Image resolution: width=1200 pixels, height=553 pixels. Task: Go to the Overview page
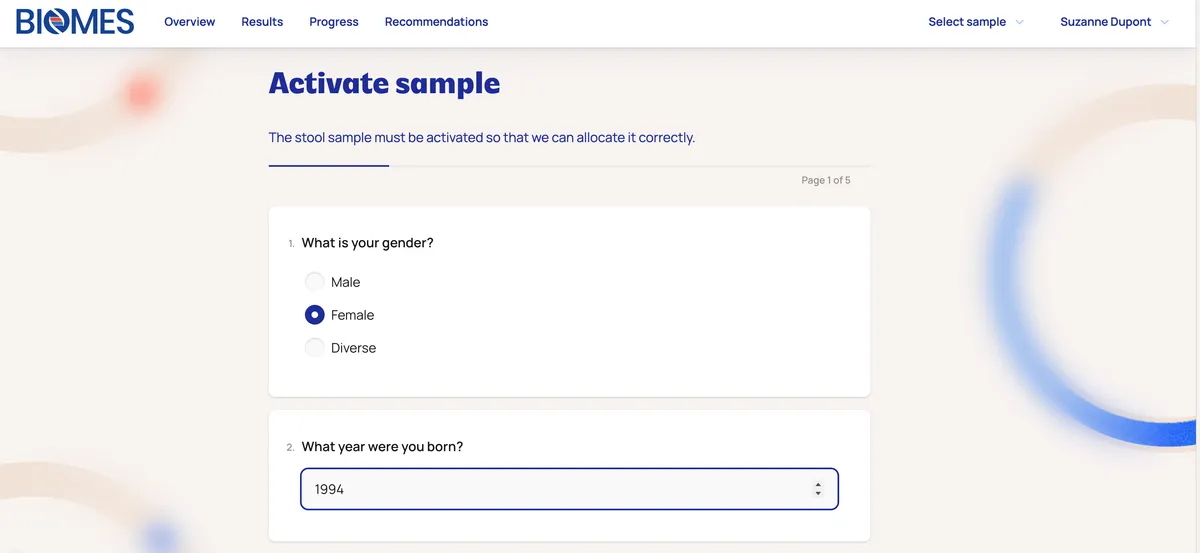click(190, 22)
